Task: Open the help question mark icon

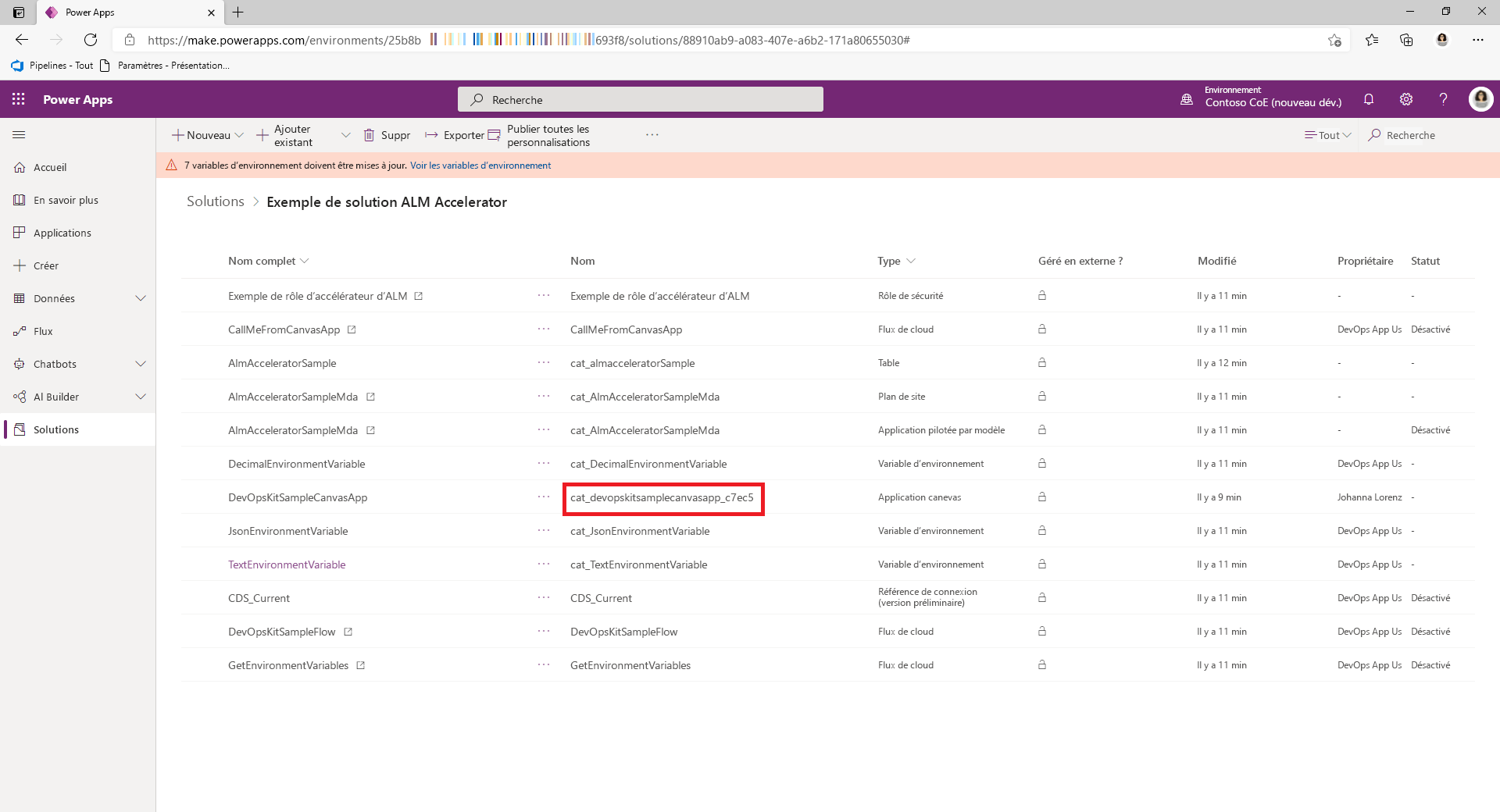Action: point(1443,99)
